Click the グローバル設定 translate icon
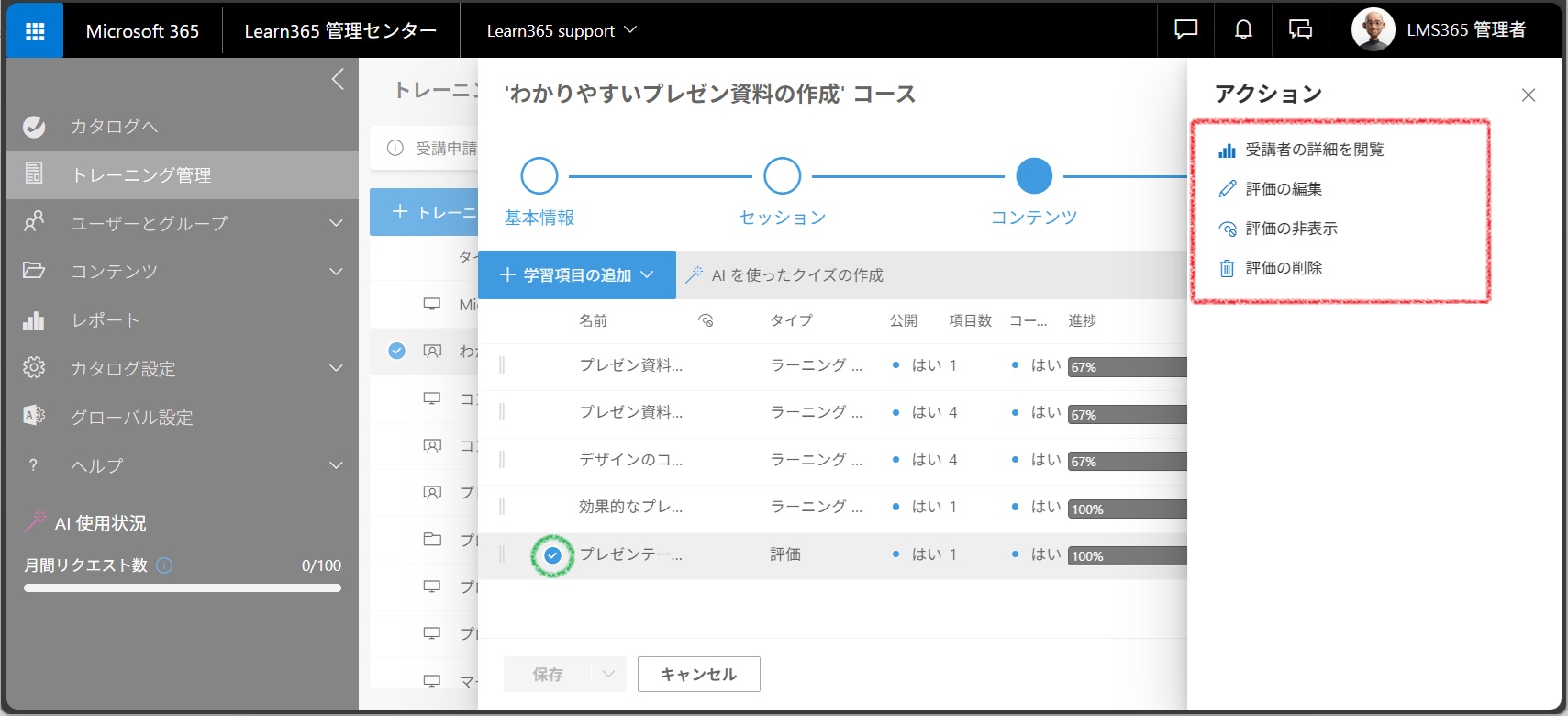Image resolution: width=1568 pixels, height=716 pixels. point(34,416)
